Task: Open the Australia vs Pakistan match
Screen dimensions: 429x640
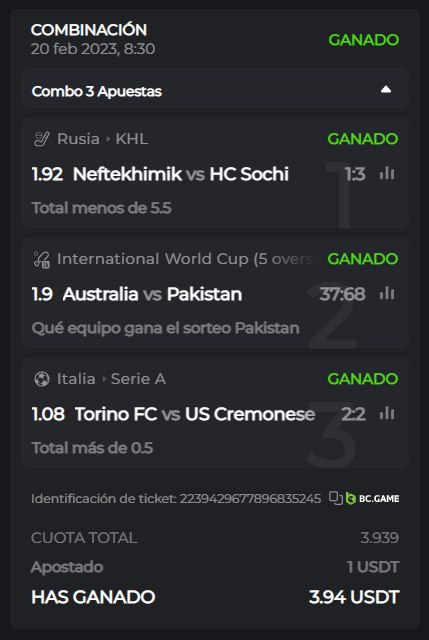Action: tap(152, 294)
